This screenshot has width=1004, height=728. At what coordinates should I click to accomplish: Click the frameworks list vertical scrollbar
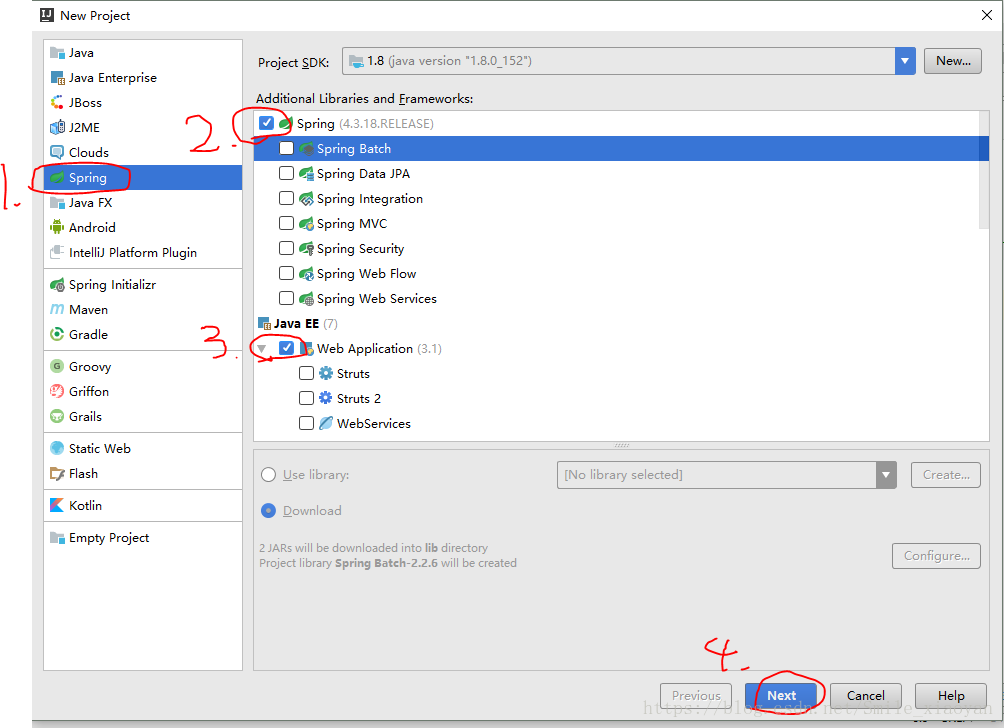(x=984, y=170)
